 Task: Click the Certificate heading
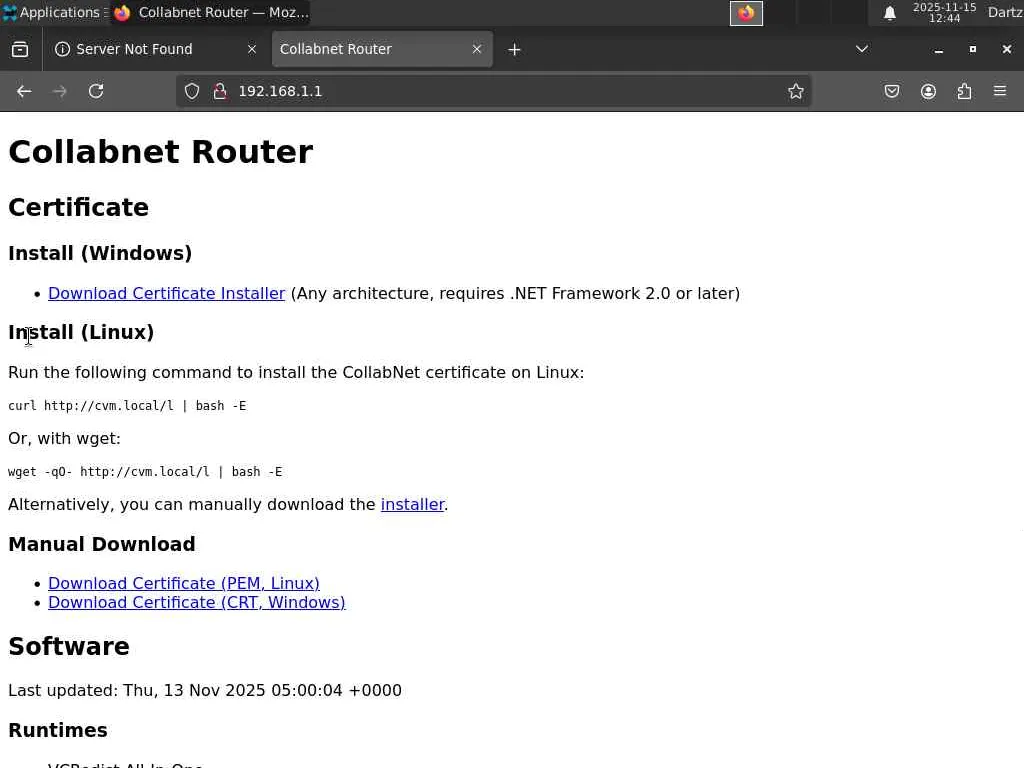pyautogui.click(x=78, y=208)
